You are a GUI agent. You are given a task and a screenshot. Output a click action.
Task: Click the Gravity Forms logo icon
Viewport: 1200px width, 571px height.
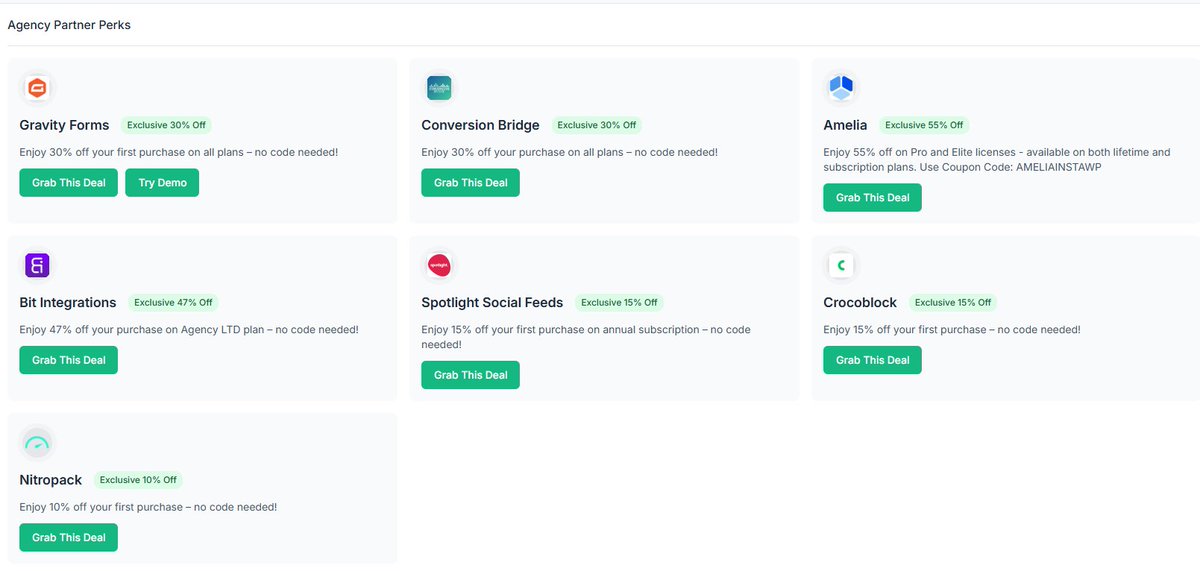[37, 88]
